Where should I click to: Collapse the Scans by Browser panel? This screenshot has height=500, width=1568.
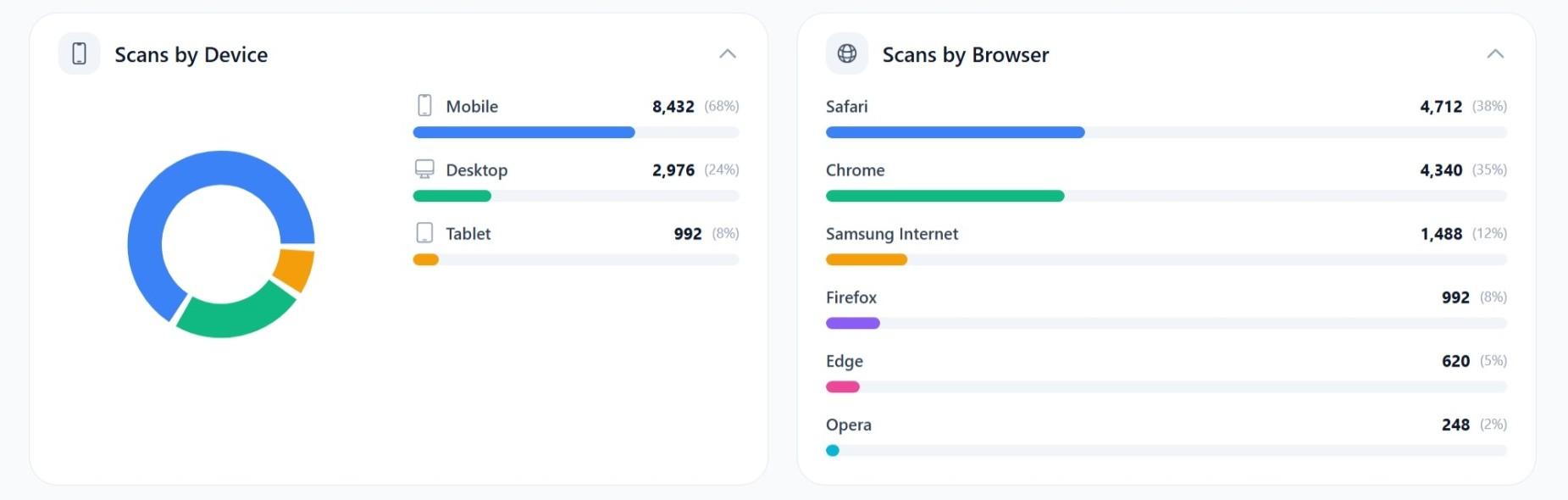pos(1493,53)
